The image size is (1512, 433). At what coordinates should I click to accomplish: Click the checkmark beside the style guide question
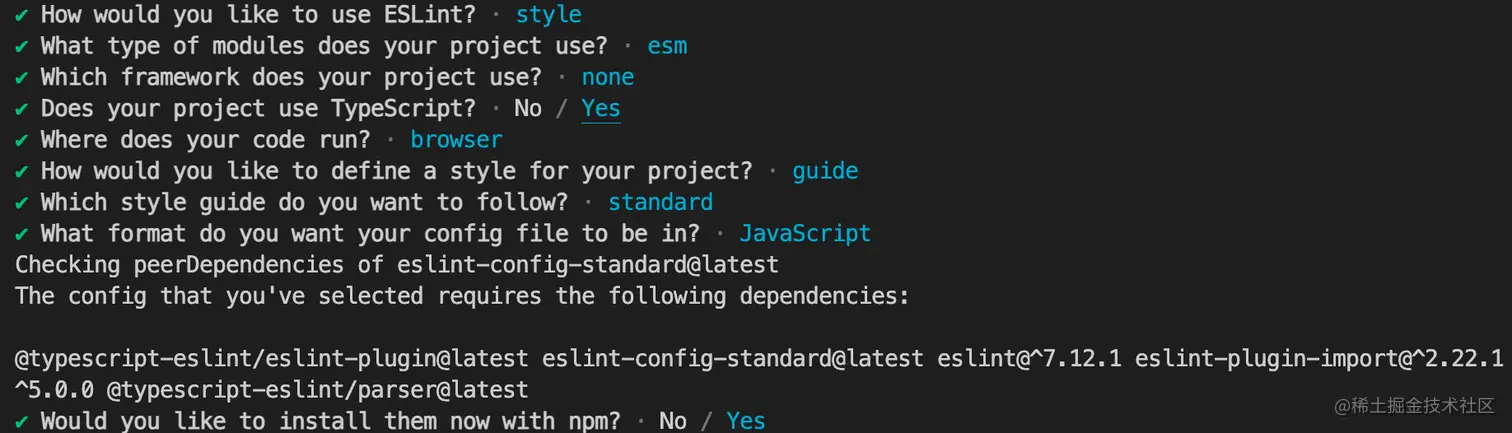pyautogui.click(x=21, y=203)
